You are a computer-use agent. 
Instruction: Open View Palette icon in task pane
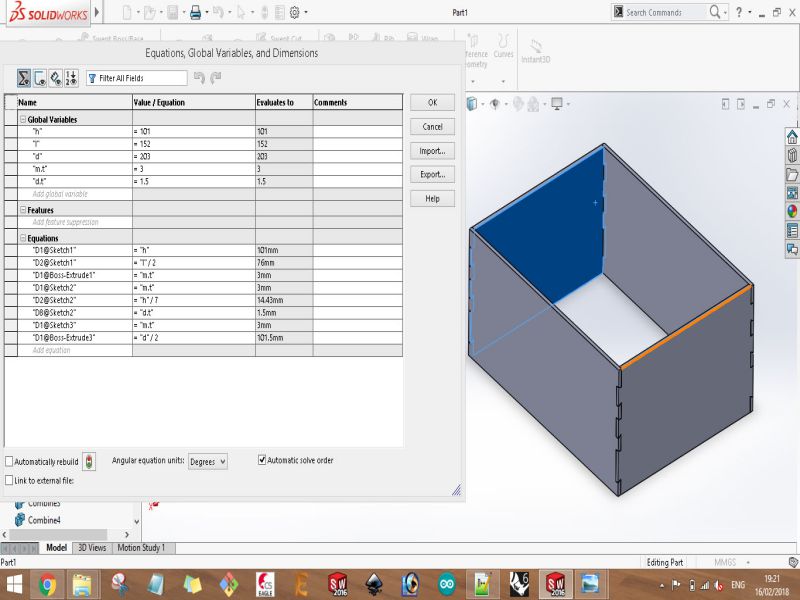792,193
